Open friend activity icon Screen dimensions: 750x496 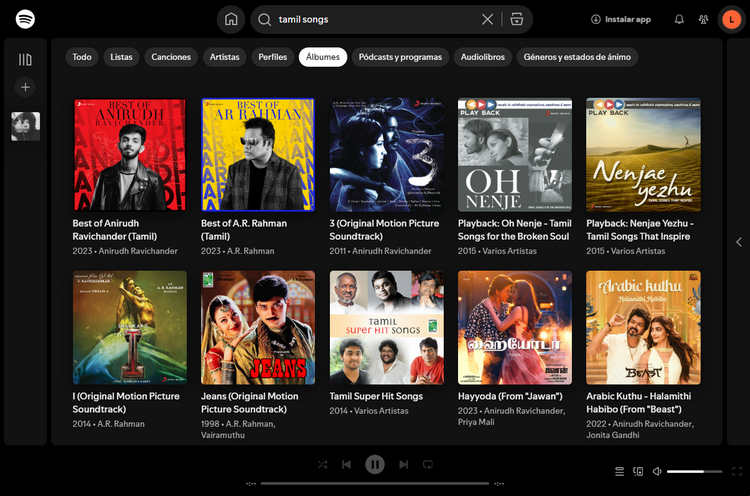pos(703,19)
